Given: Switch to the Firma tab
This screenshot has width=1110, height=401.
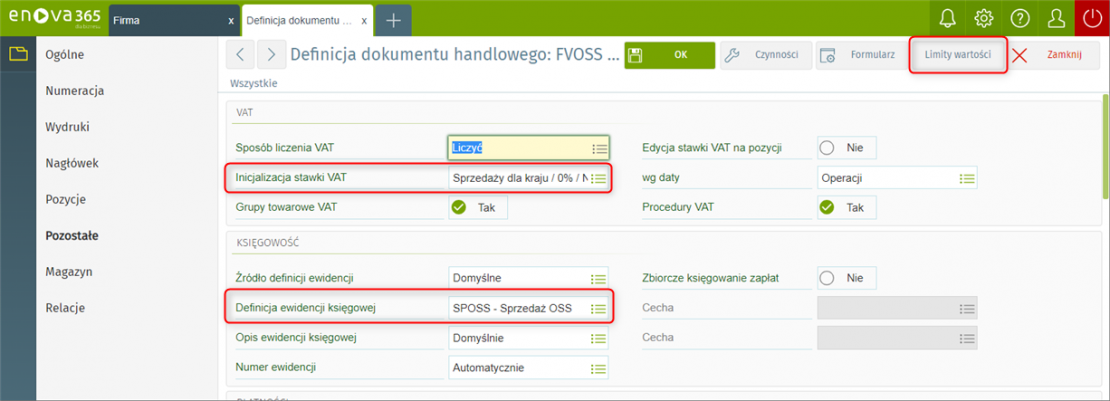Looking at the screenshot, I should coord(170,20).
